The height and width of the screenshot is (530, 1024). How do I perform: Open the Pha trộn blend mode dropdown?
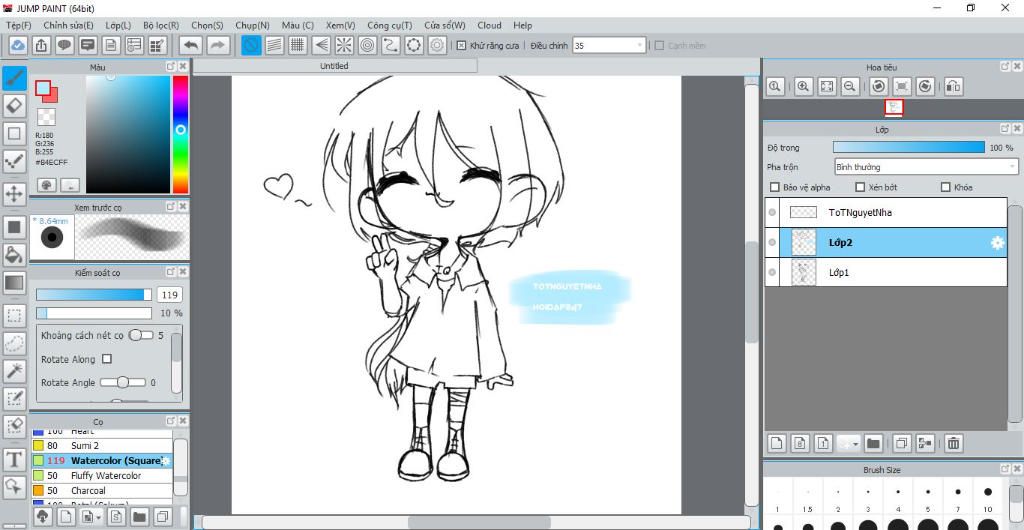pos(925,167)
